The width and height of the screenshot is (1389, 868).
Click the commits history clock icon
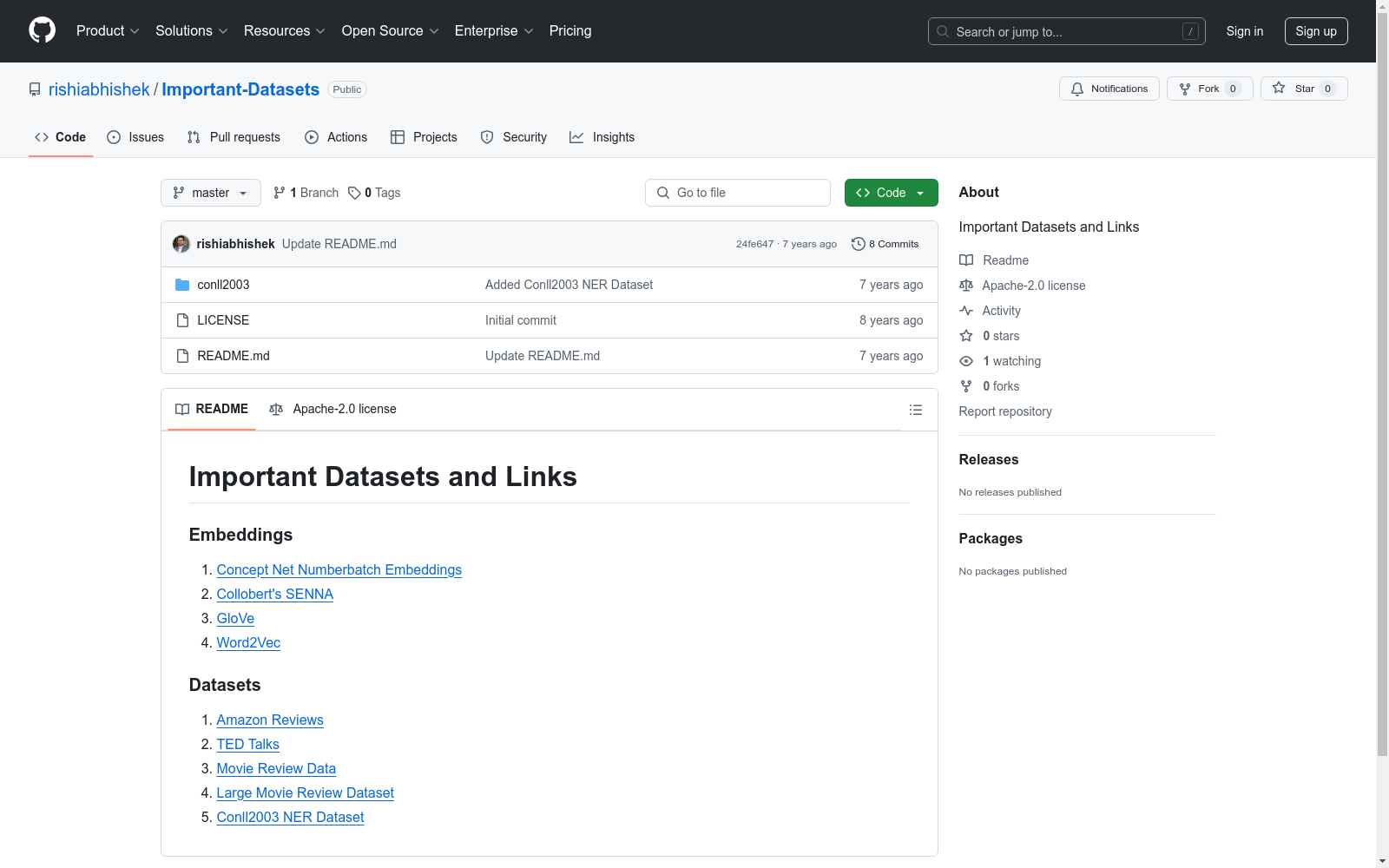coord(859,244)
